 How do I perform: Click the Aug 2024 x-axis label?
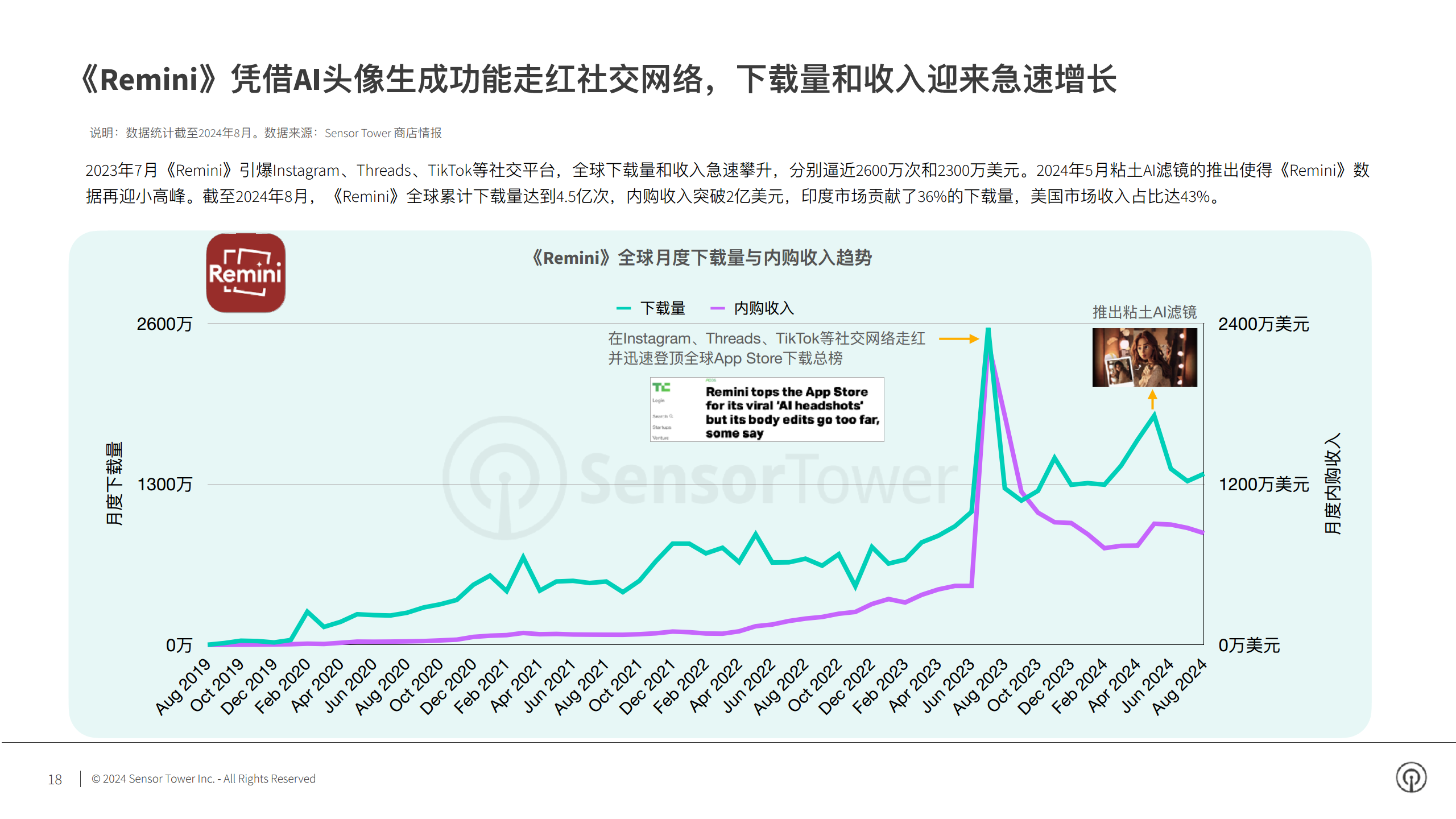(x=1179, y=686)
